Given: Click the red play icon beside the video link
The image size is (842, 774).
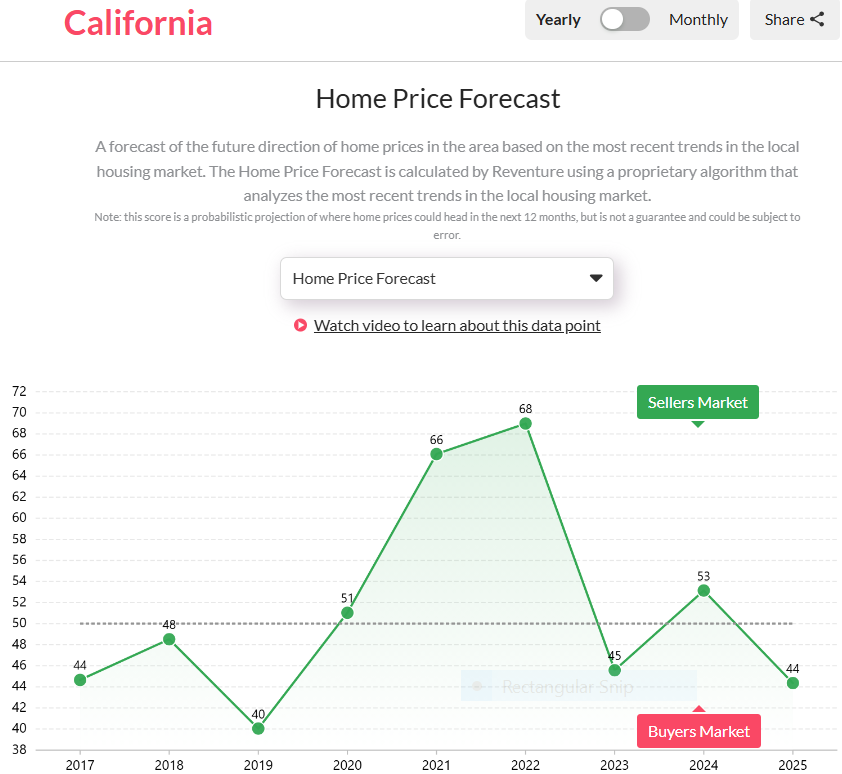Looking at the screenshot, I should click(x=300, y=325).
